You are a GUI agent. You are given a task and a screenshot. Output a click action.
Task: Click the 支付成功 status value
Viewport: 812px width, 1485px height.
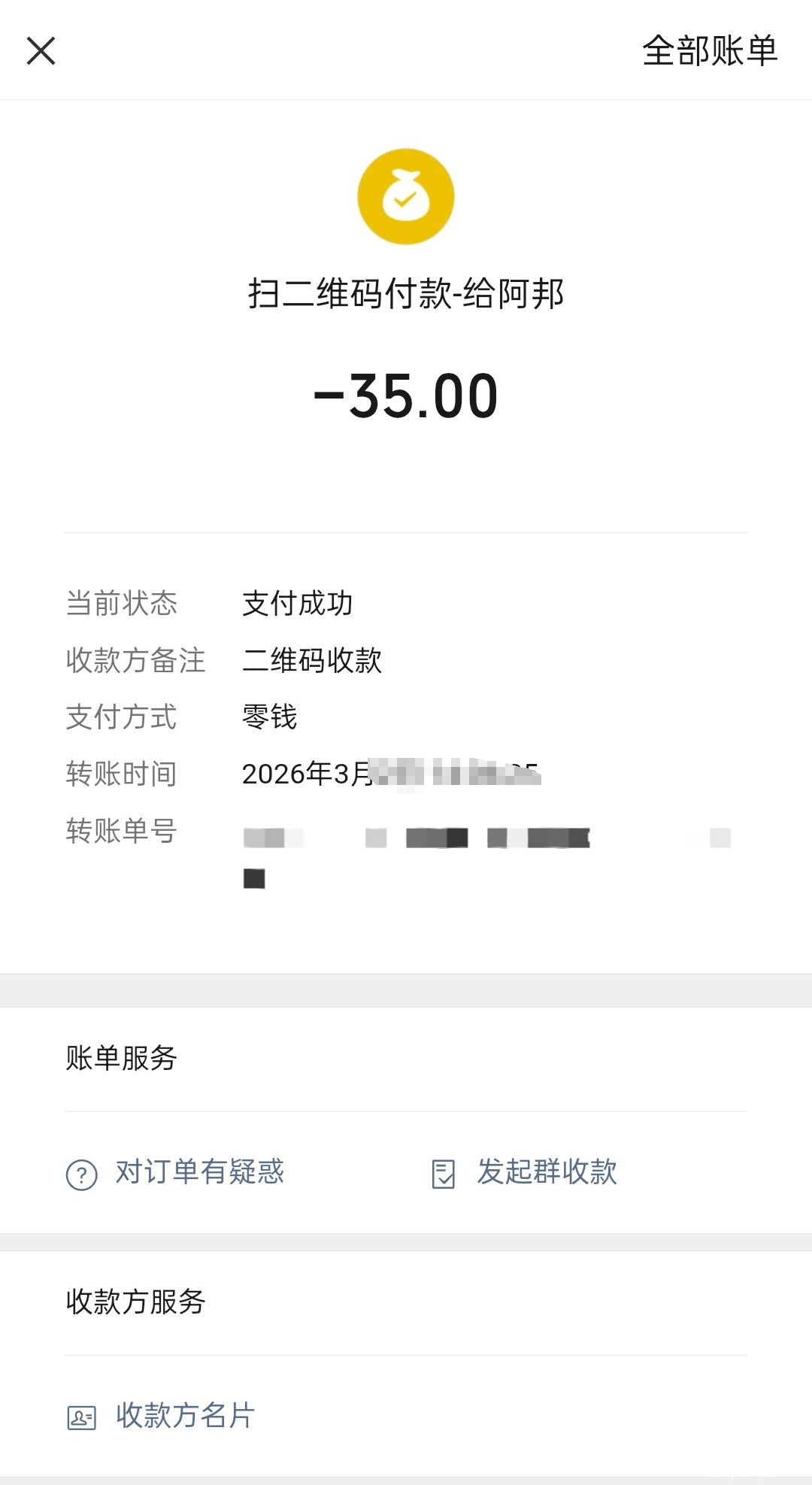pyautogui.click(x=298, y=603)
